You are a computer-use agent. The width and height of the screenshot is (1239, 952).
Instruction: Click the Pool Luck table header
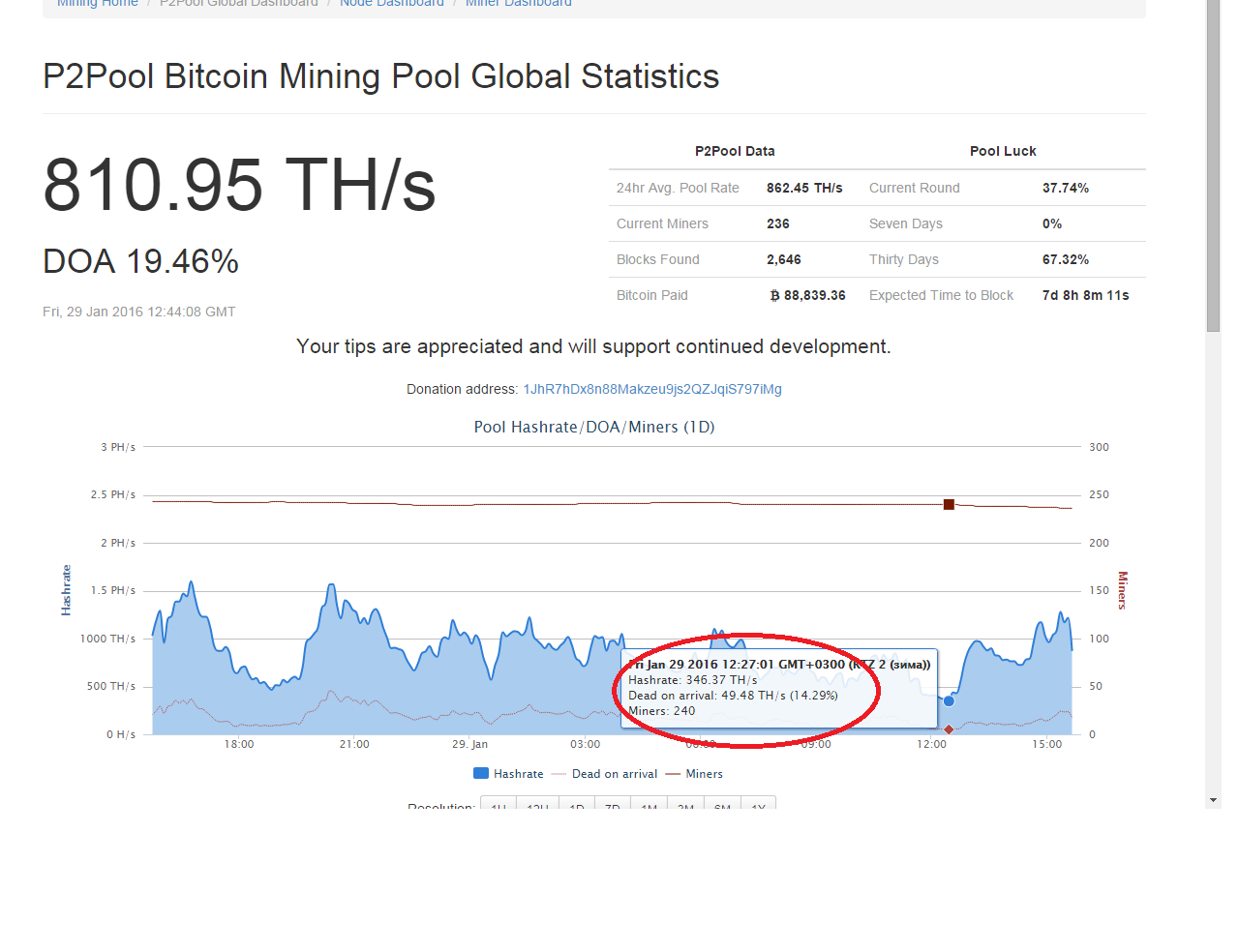(x=1003, y=151)
